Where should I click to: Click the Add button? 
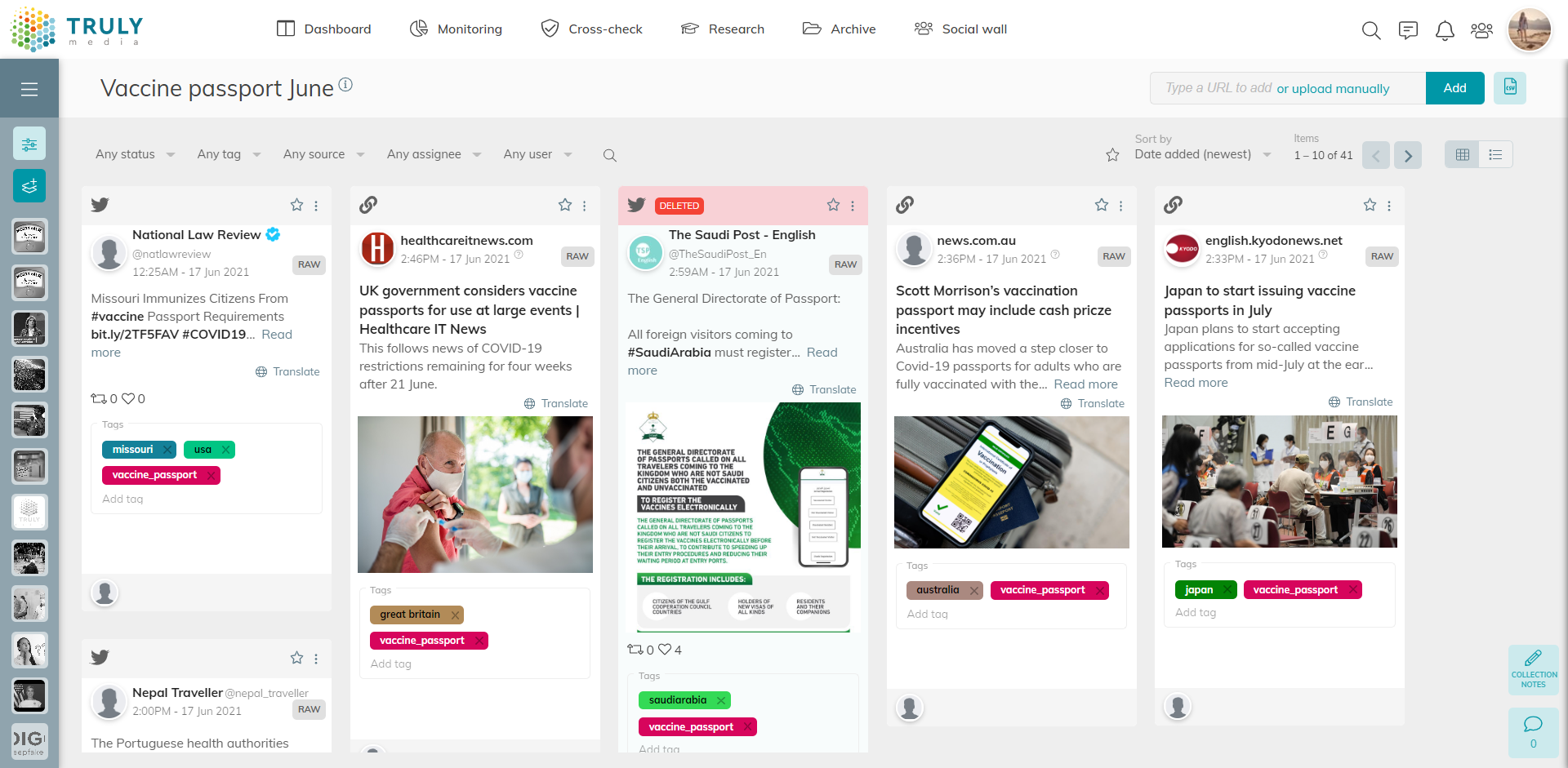click(x=1454, y=88)
